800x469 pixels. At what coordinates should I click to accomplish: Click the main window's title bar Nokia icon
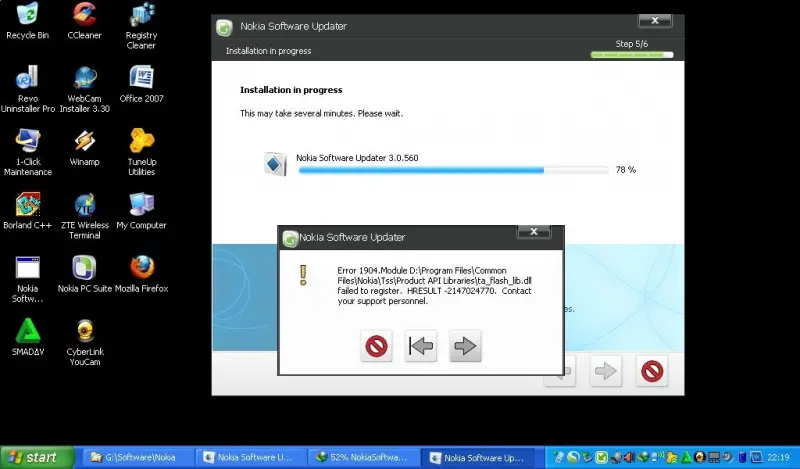tap(224, 27)
